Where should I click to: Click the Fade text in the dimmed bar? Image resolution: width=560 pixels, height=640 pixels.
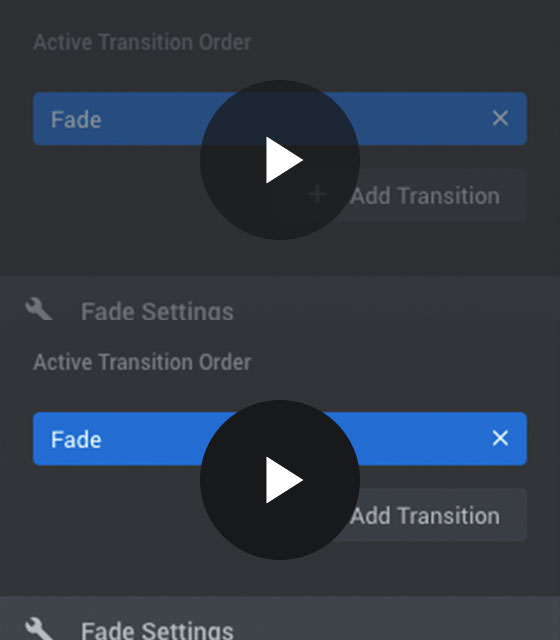(76, 120)
